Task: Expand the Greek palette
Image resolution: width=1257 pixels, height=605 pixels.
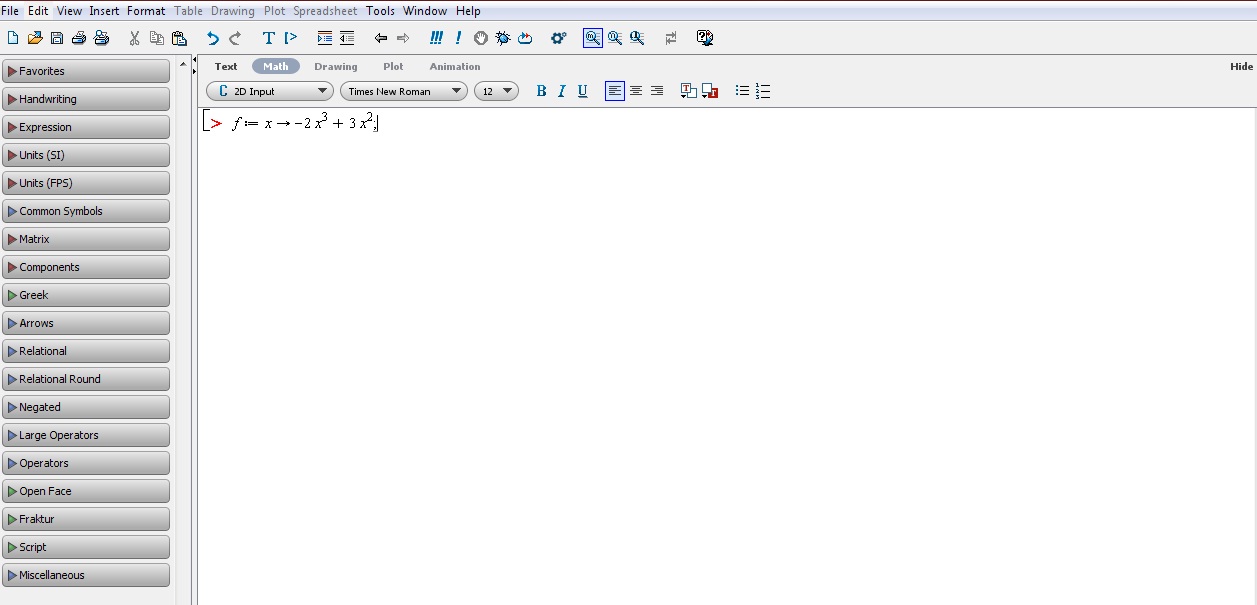Action: 86,295
